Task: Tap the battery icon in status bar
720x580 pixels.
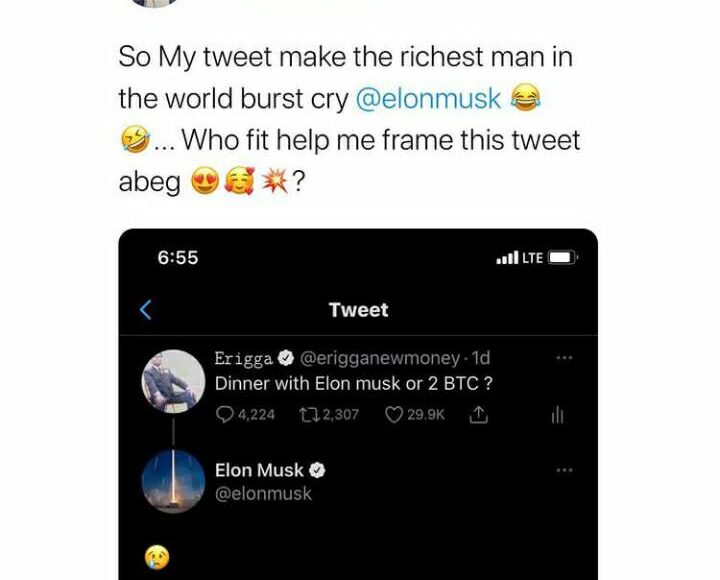Action: coord(563,258)
